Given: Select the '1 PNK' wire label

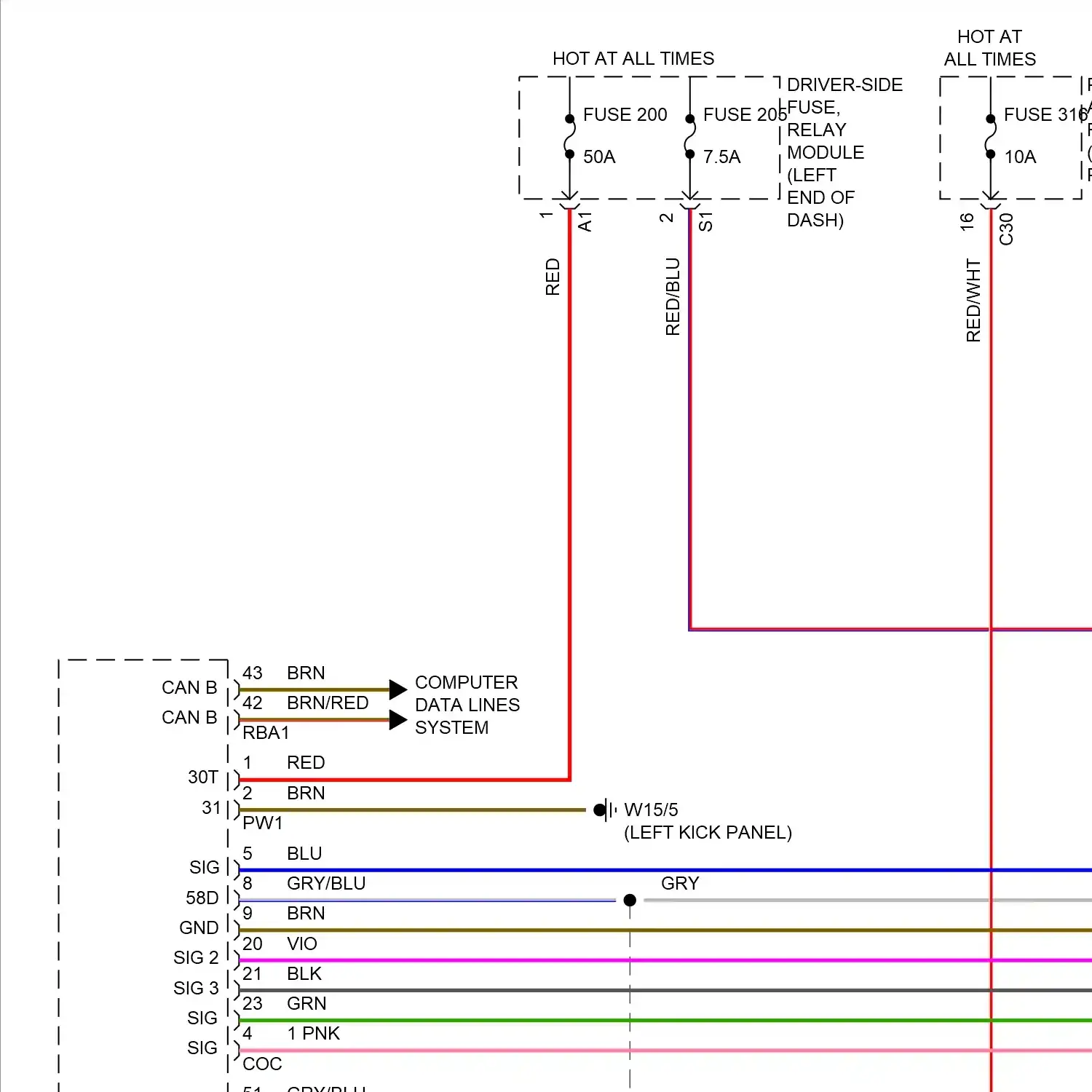Looking at the screenshot, I should coord(313,1033).
